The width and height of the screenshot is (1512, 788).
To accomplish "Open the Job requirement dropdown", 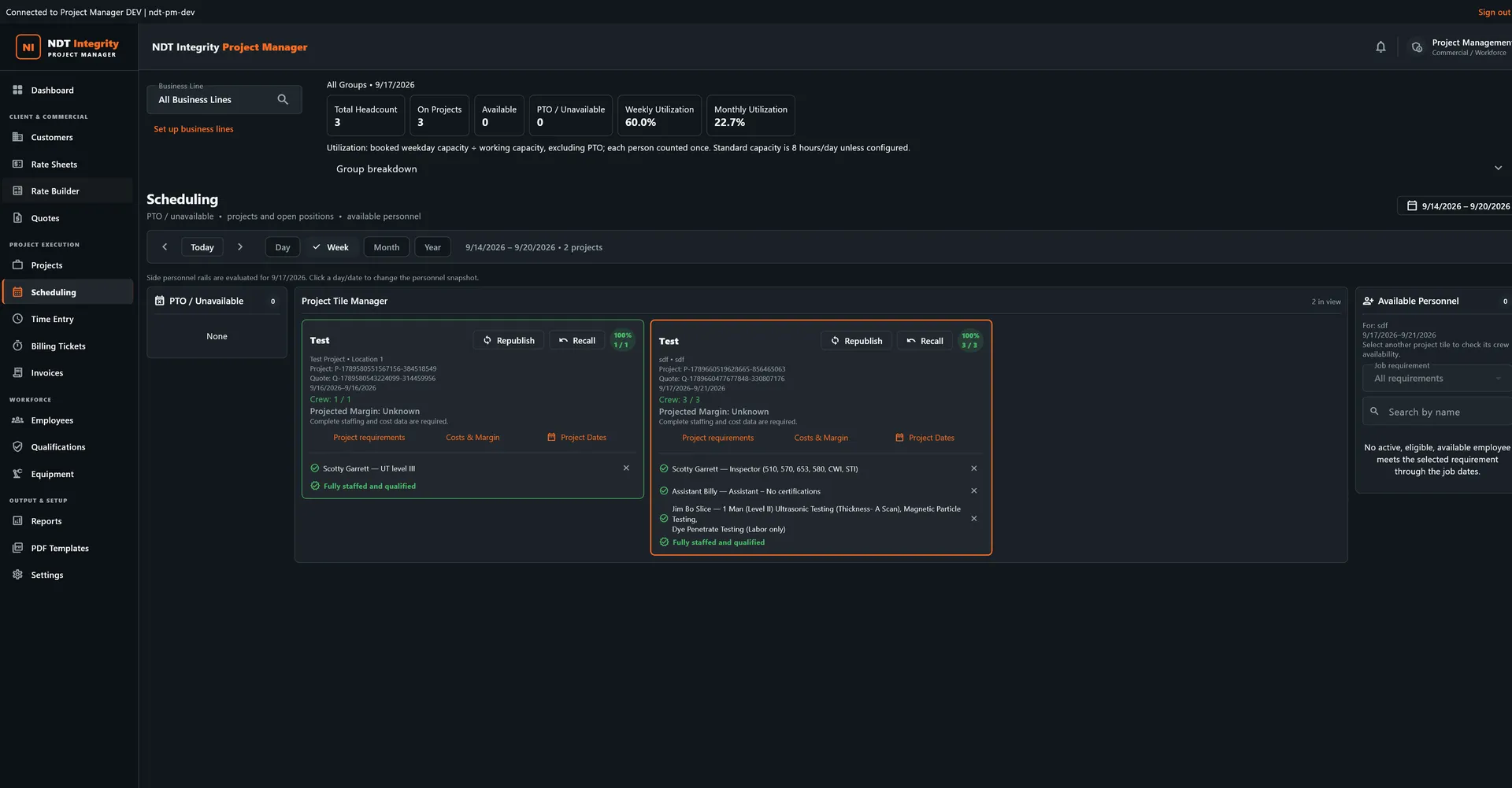I will (x=1436, y=379).
